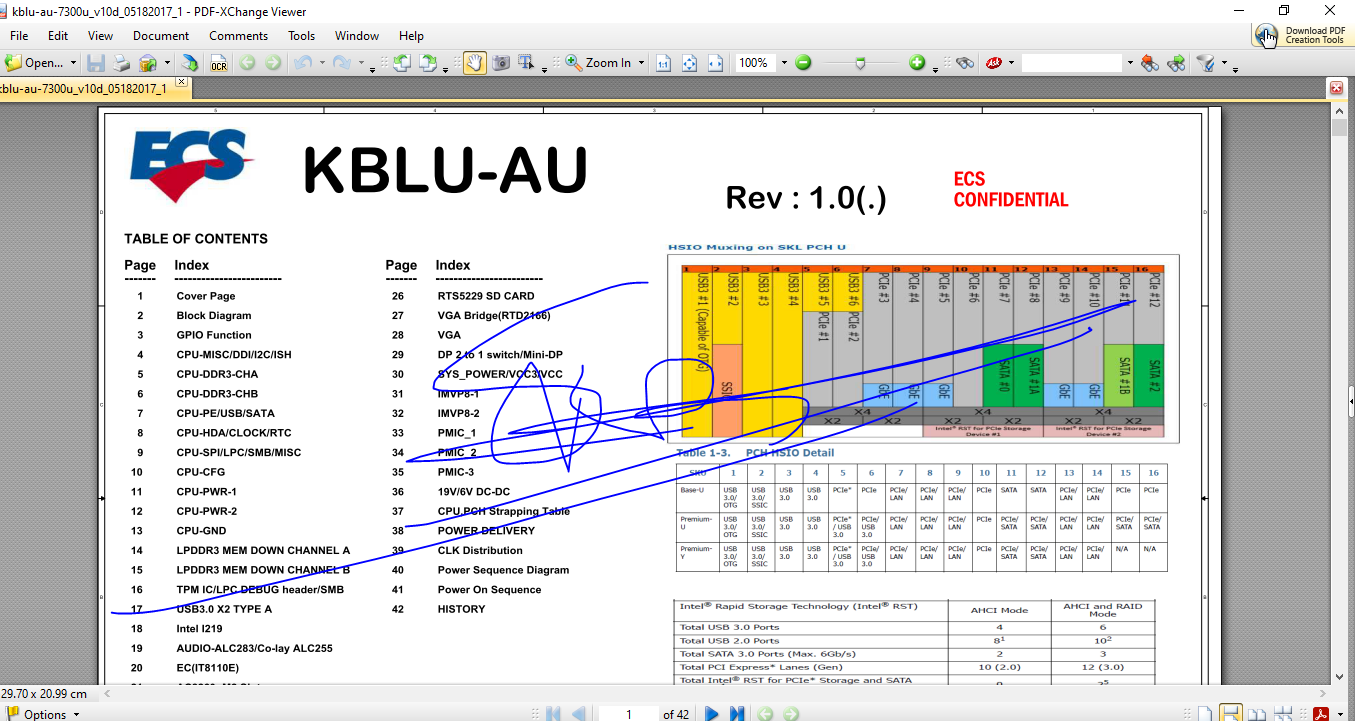The image size is (1355, 721).
Task: Click the binoculars Find icon
Action: [965, 63]
